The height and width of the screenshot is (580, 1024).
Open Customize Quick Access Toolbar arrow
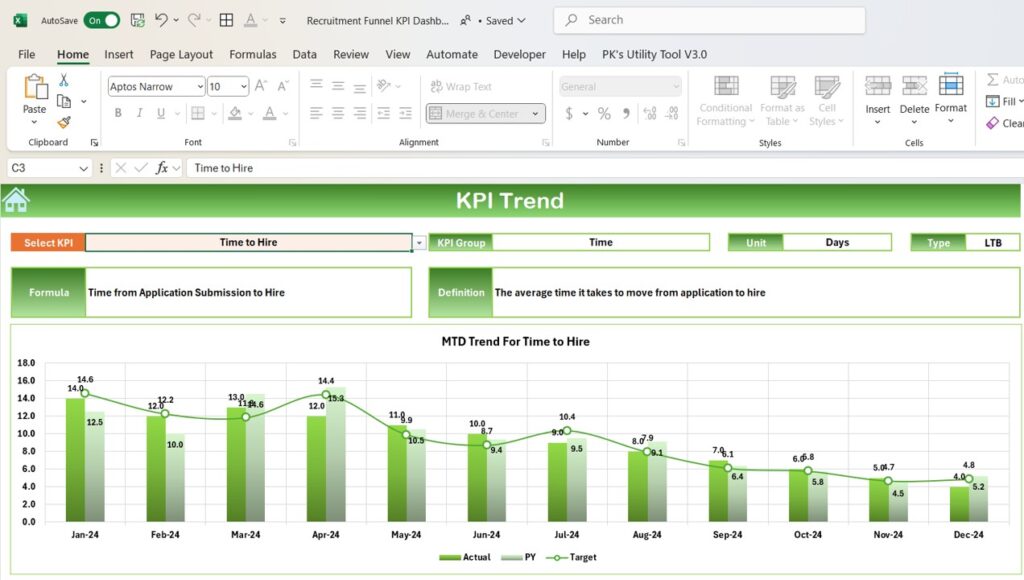tap(283, 21)
